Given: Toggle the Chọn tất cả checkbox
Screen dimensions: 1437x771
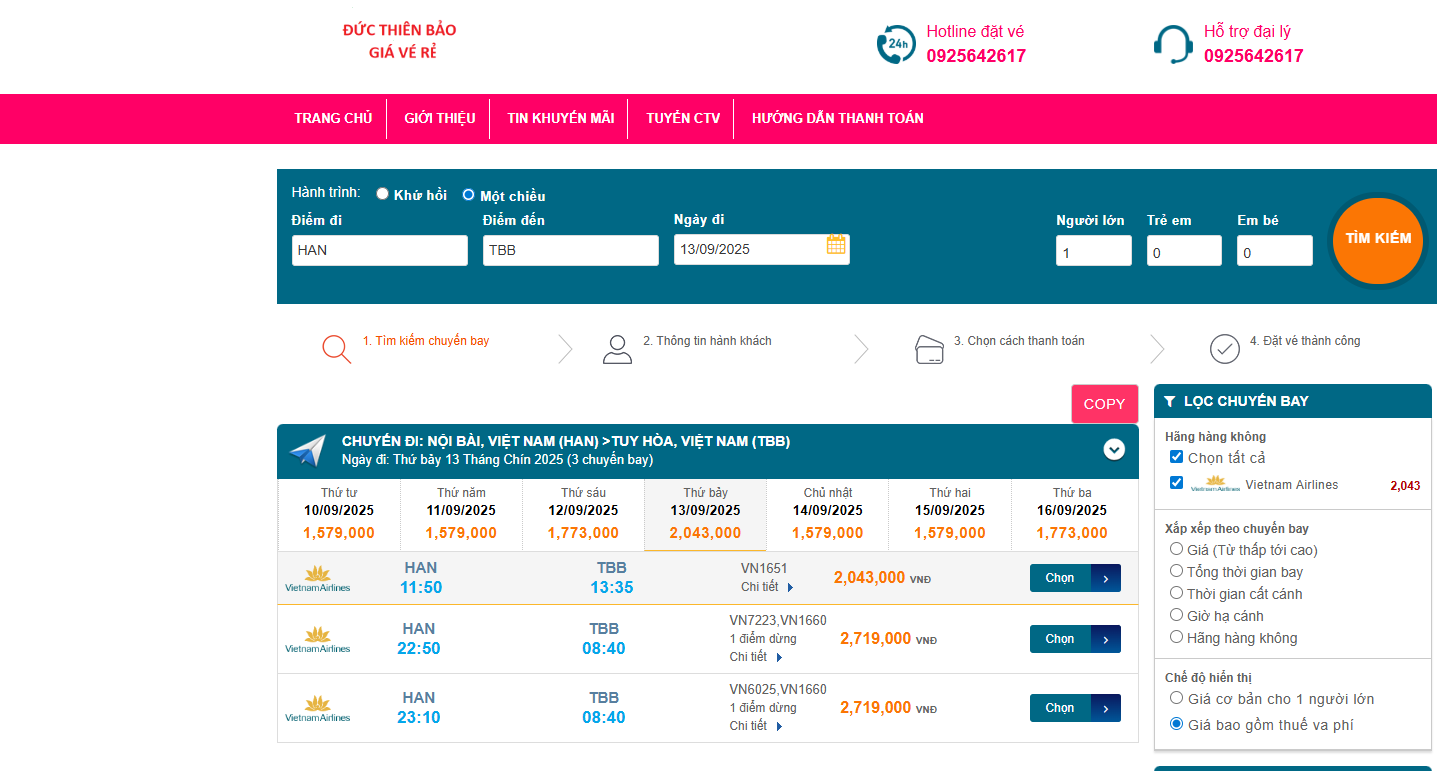Looking at the screenshot, I should point(1176,457).
